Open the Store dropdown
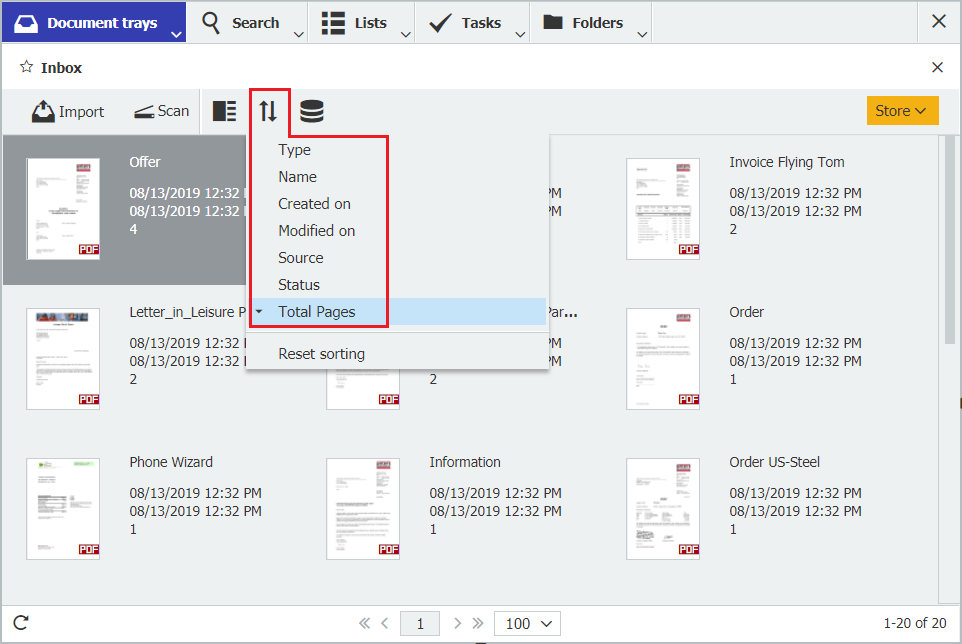Viewport: 962px width, 644px height. point(901,111)
